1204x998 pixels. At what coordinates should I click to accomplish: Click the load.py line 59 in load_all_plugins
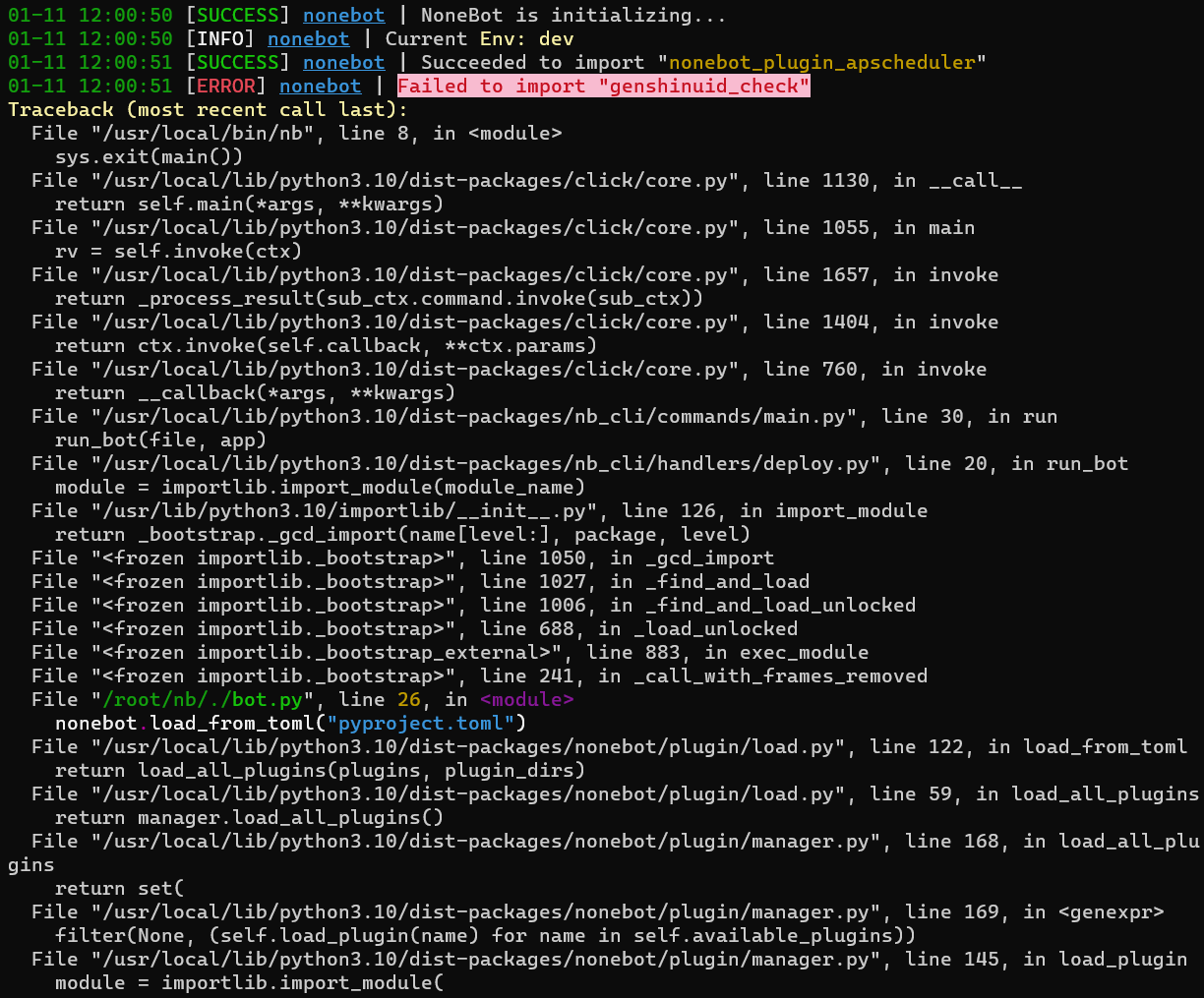(615, 793)
